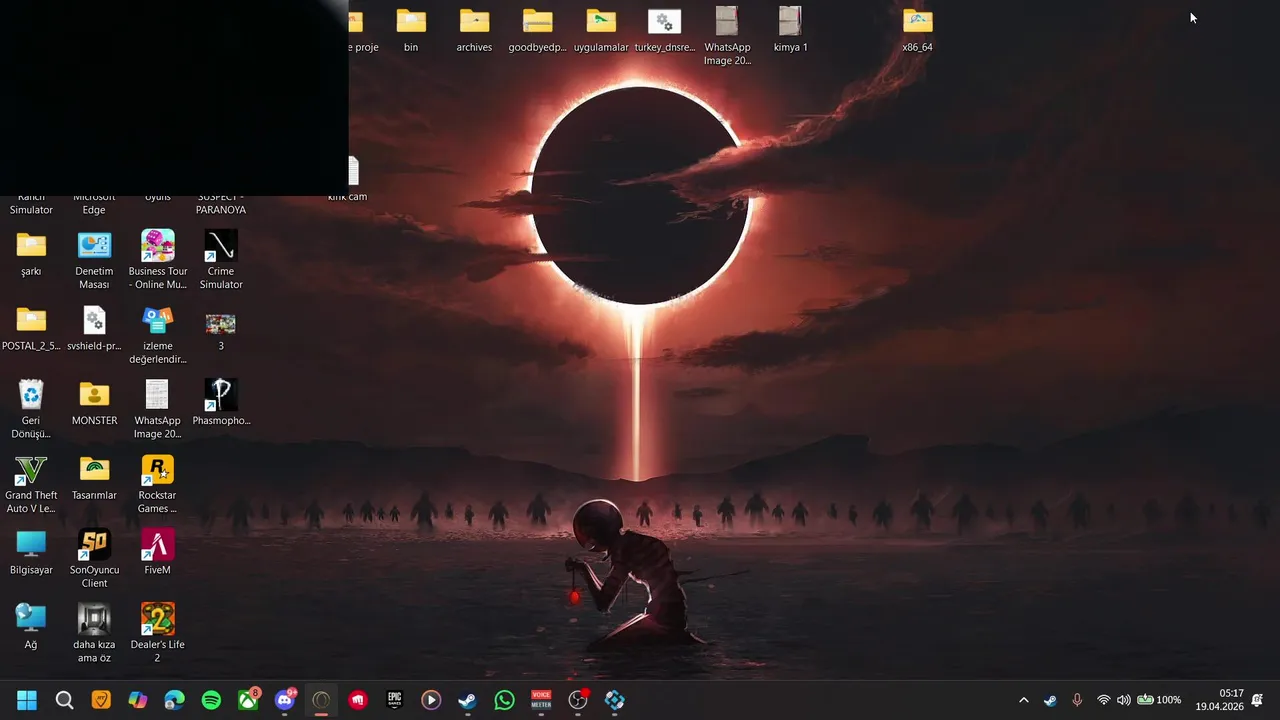Select the Denetim Masası icon
The height and width of the screenshot is (720, 1280).
(x=94, y=260)
